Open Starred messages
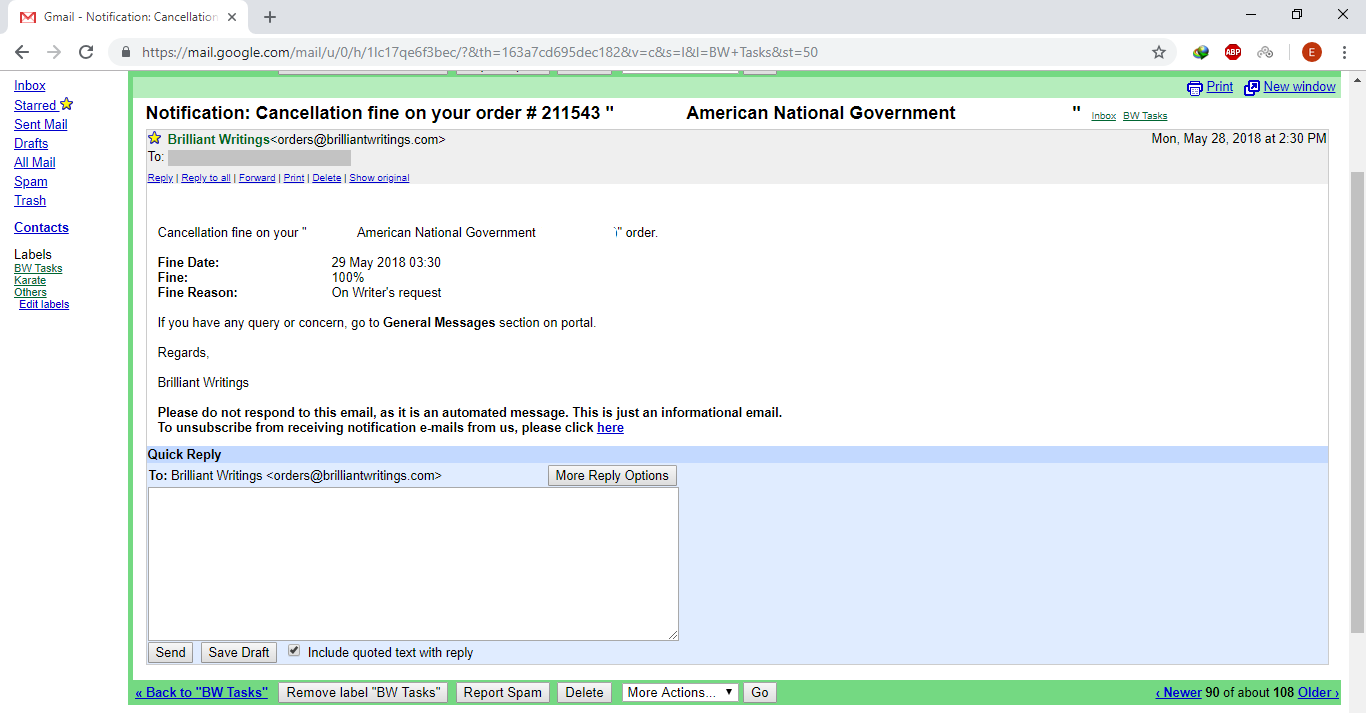The height and width of the screenshot is (713, 1366). (35, 105)
